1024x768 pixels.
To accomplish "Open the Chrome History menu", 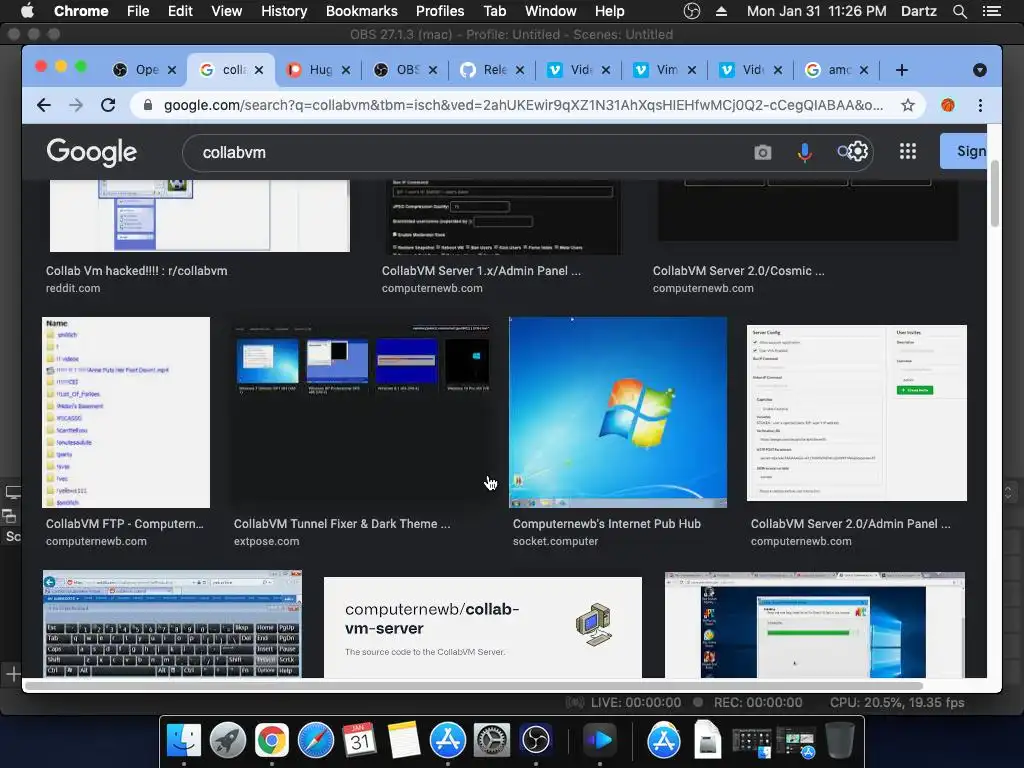I will tap(283, 11).
